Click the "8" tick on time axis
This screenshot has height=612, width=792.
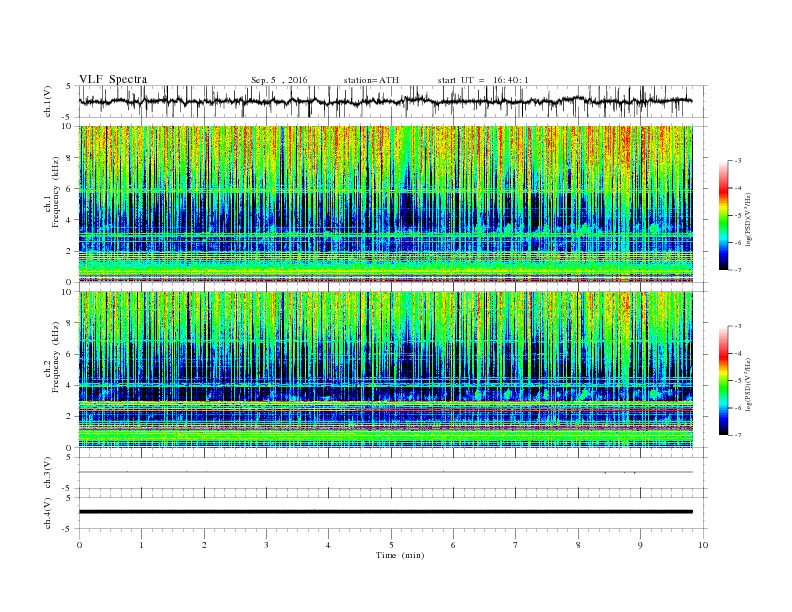coord(578,545)
